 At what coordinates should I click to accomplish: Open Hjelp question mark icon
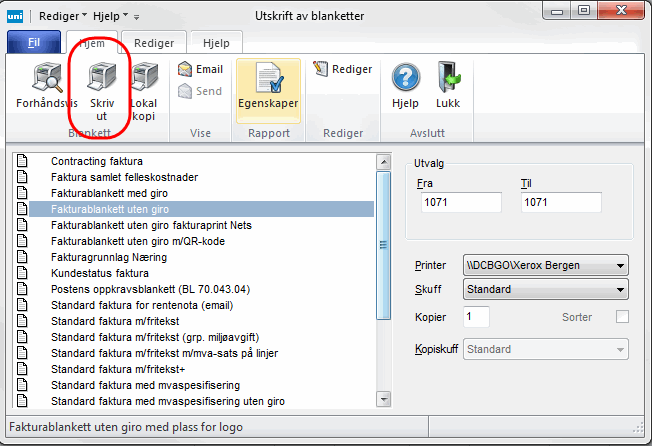[x=404, y=80]
